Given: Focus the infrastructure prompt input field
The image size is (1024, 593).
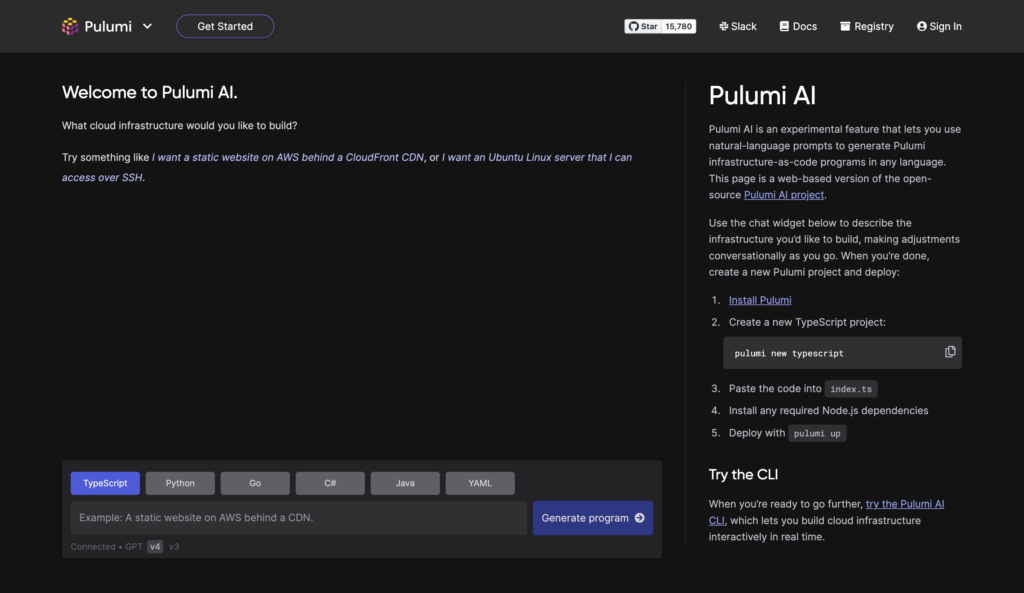Looking at the screenshot, I should 298,518.
